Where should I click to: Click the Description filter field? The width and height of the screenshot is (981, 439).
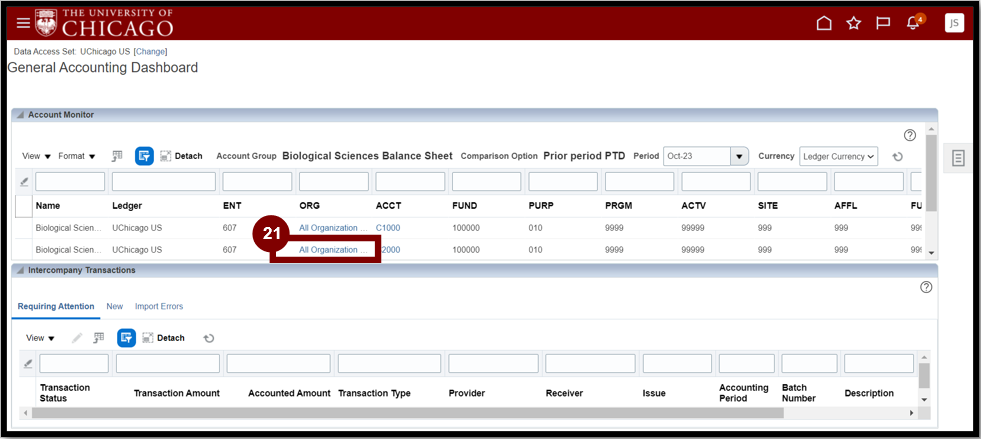pos(878,363)
